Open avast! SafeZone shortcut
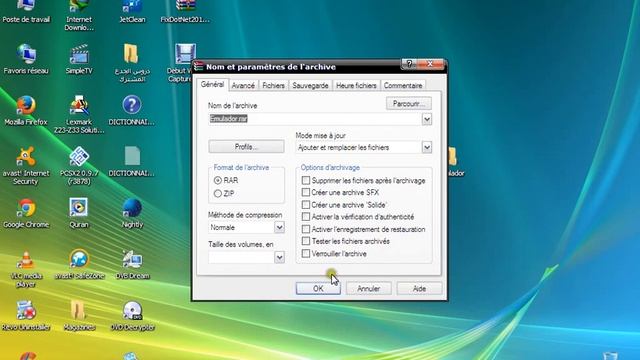 [79, 265]
